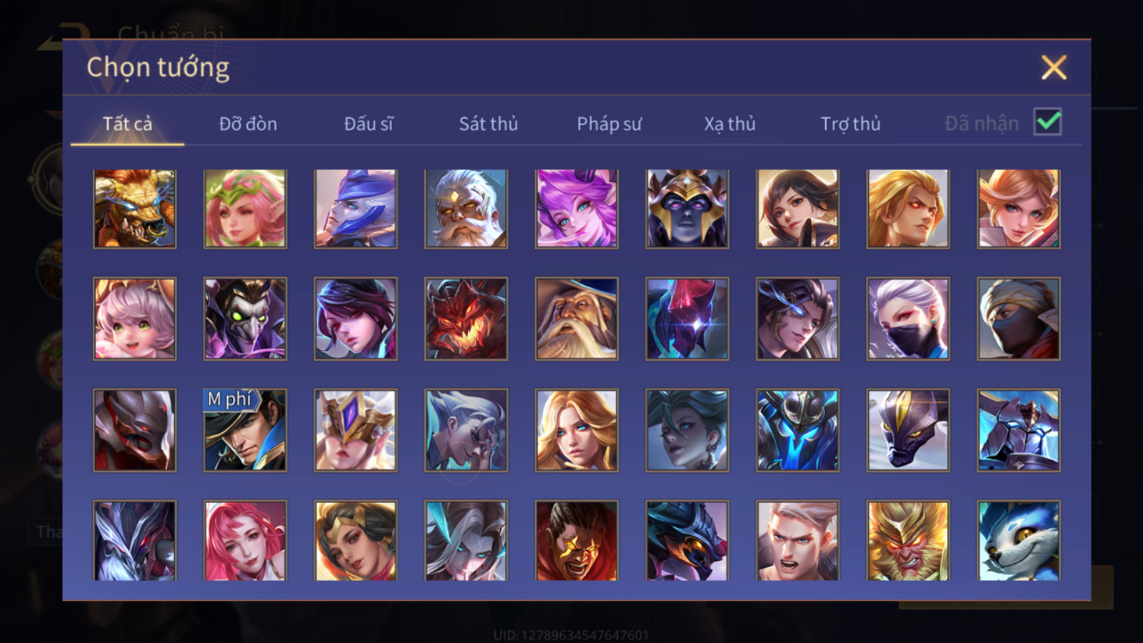
Task: Select the turbaned masked assassin hero
Action: (1019, 319)
